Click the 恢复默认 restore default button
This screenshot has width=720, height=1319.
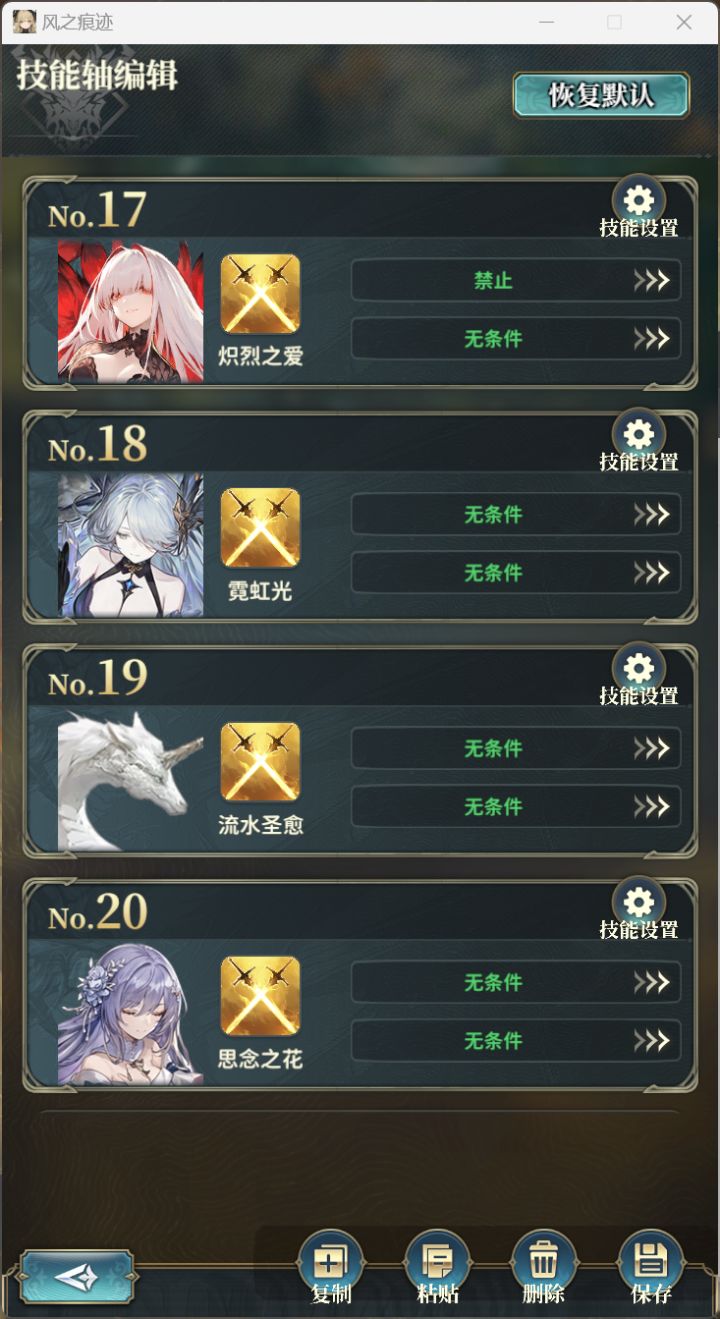pyautogui.click(x=601, y=95)
